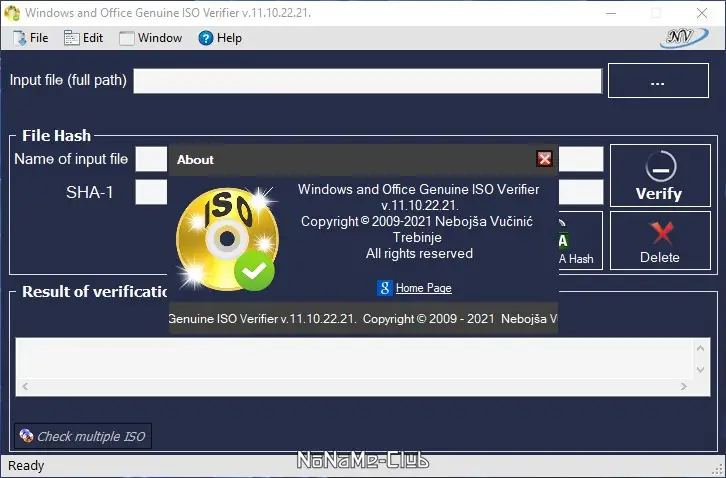The image size is (726, 478).
Task: Click the 'All rights reserved' text
Action: pos(419,254)
